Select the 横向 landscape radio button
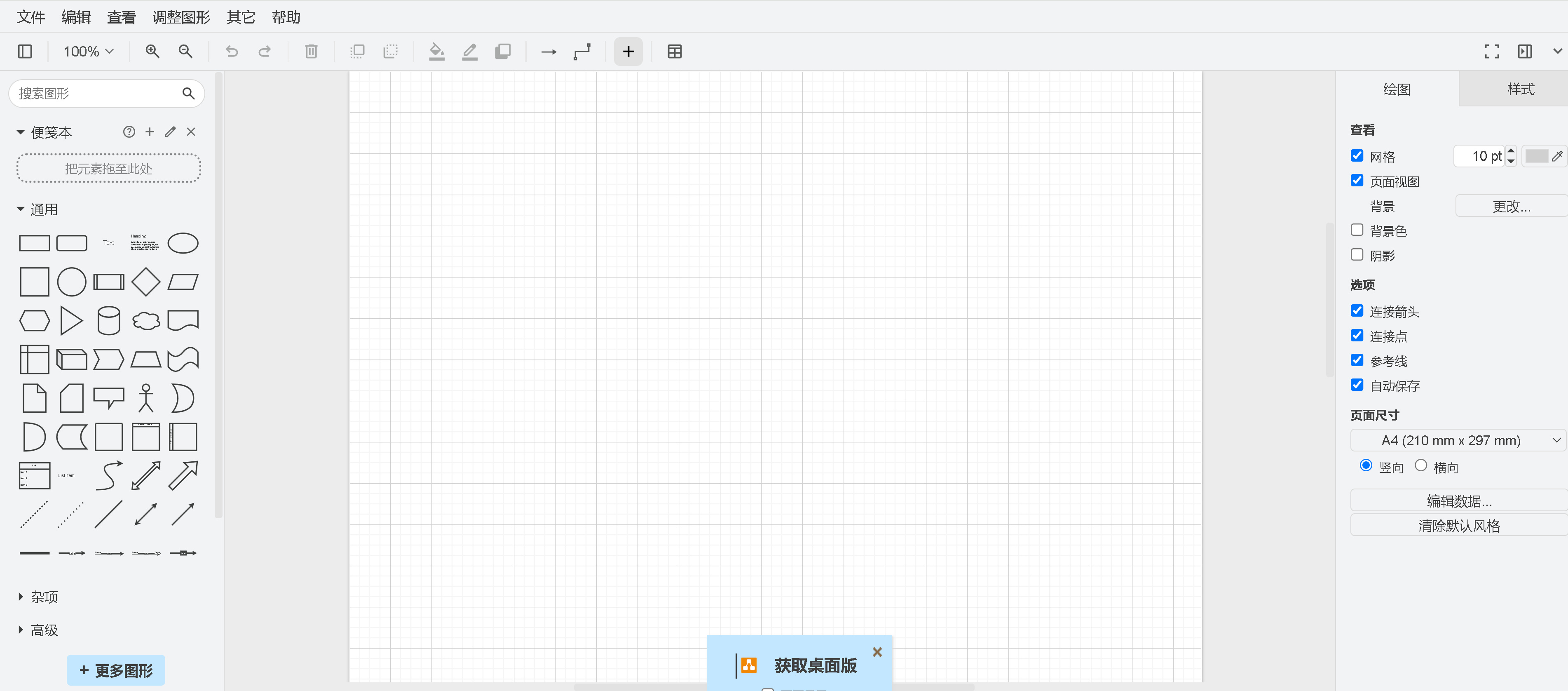Screen dimensions: 1568x691 pos(1421,466)
